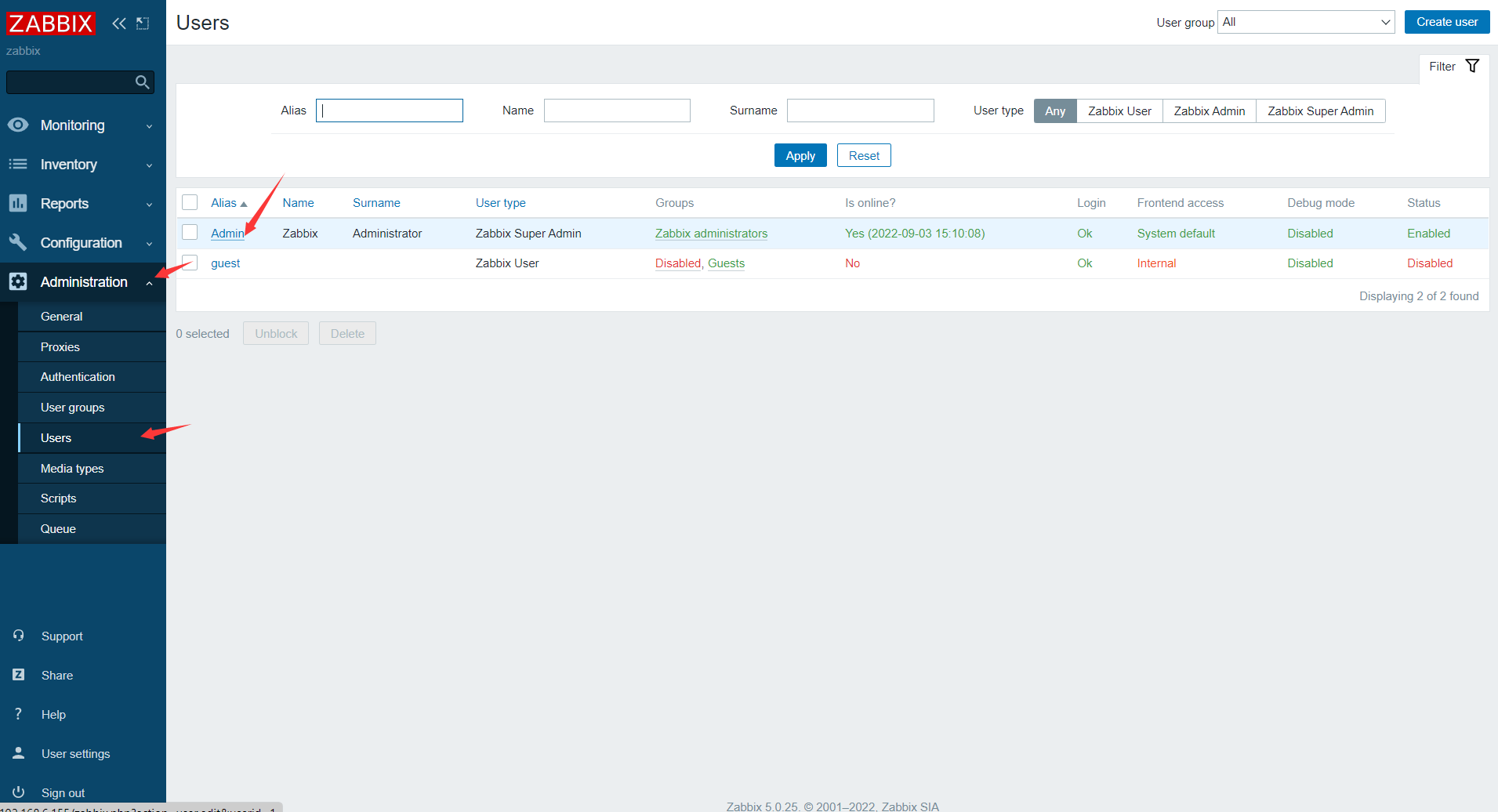The width and height of the screenshot is (1498, 812).
Task: Open Proxies under Administration
Action: coord(92,347)
